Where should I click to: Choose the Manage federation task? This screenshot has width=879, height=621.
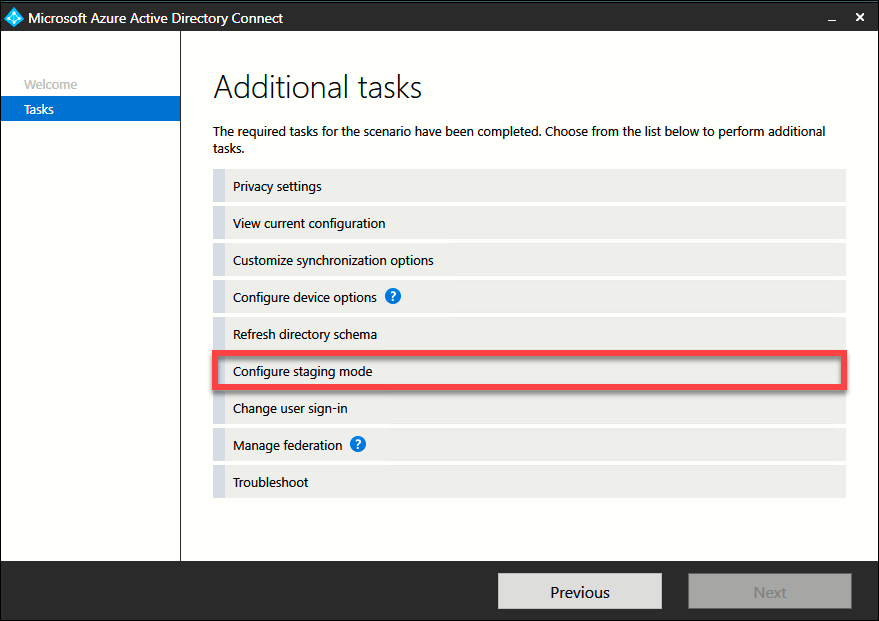[x=287, y=445]
